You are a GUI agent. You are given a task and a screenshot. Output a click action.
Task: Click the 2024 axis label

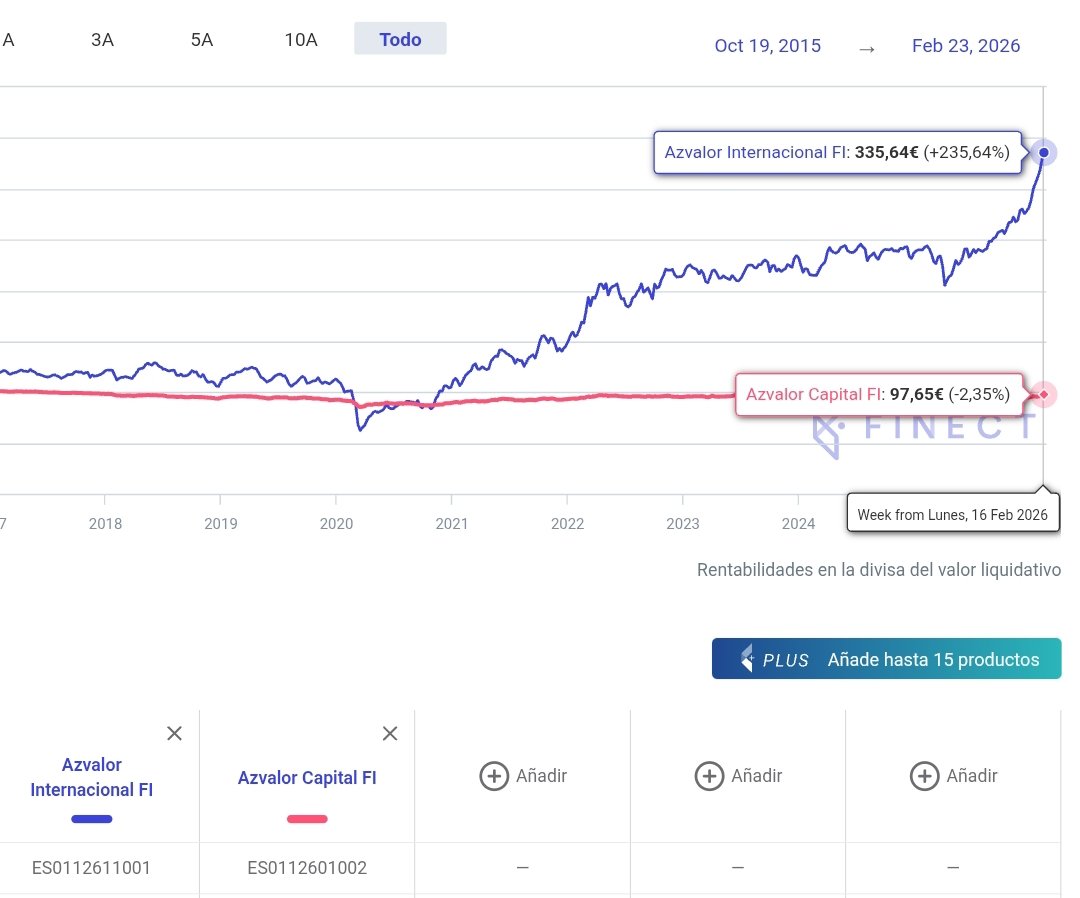pyautogui.click(x=798, y=523)
